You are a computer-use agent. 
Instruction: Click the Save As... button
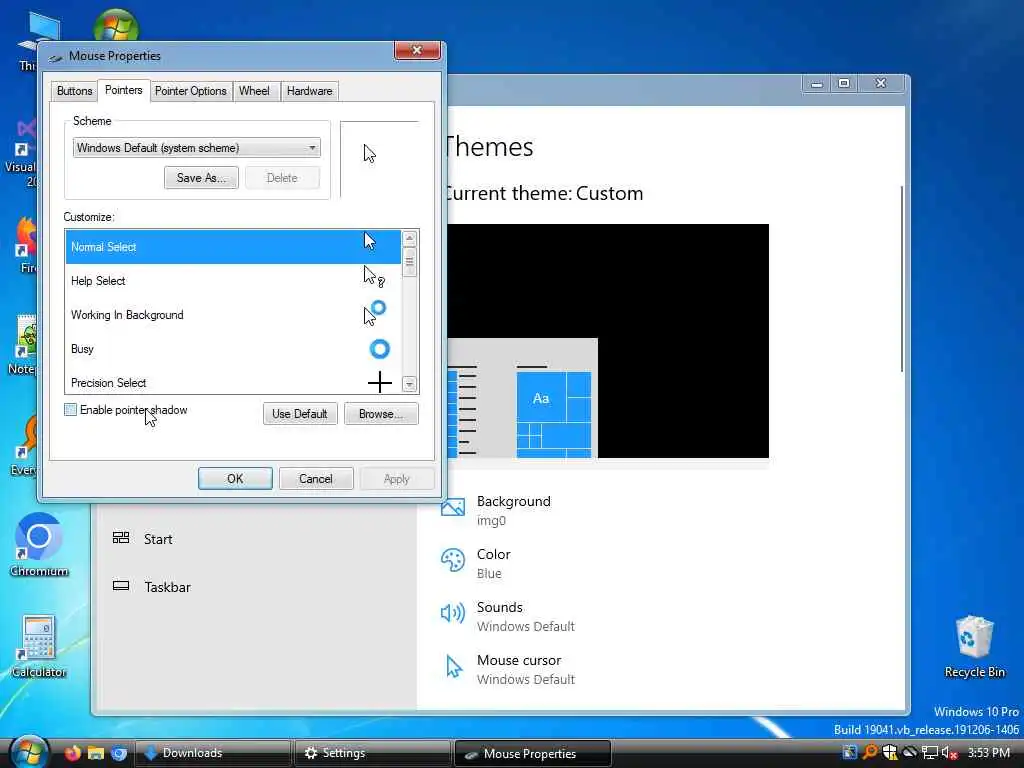(201, 178)
